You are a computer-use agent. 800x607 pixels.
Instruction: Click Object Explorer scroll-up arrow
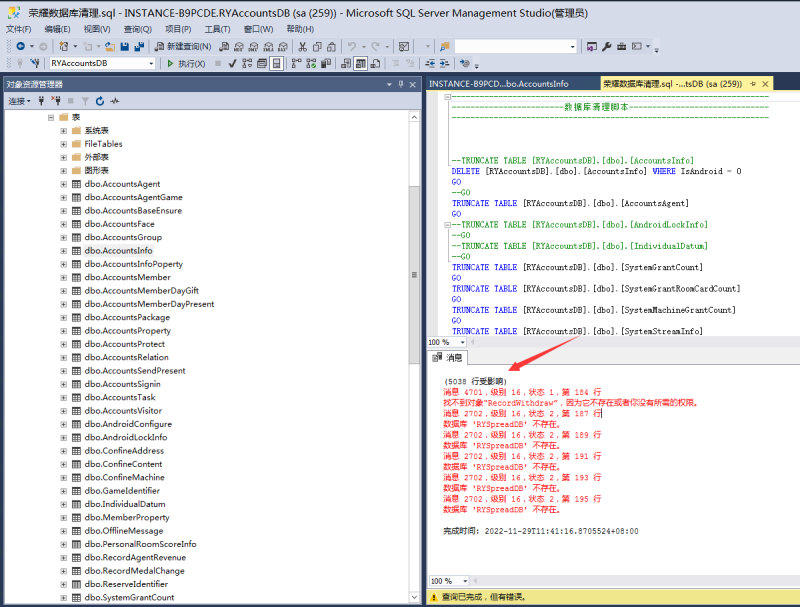coord(414,117)
